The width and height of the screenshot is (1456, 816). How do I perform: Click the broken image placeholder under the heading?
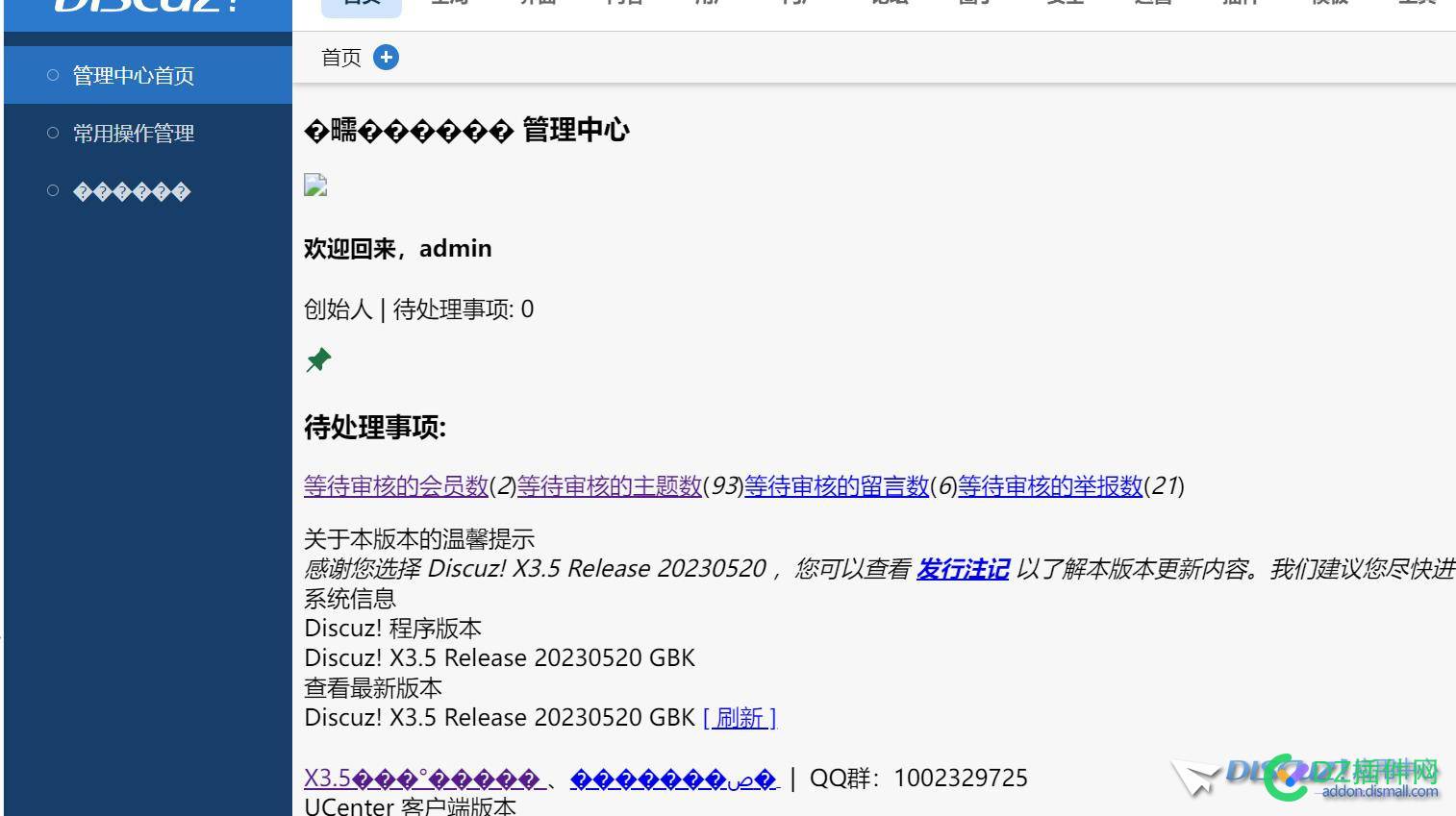(315, 185)
